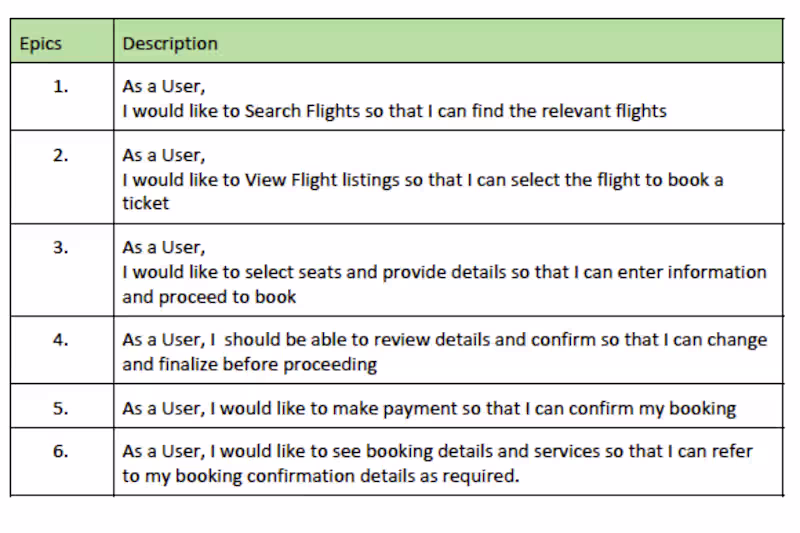The image size is (800, 533).
Task: Select epic number 5 cell
Action: point(61,408)
